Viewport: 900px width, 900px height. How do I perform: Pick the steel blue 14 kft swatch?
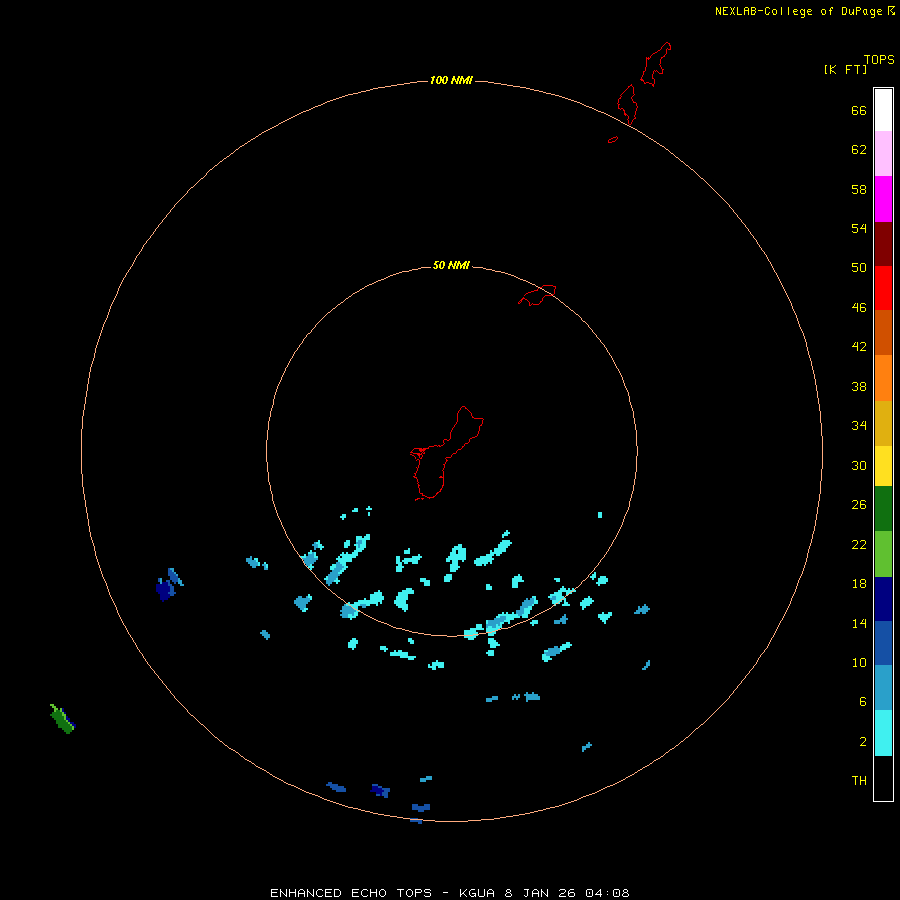[883, 688]
